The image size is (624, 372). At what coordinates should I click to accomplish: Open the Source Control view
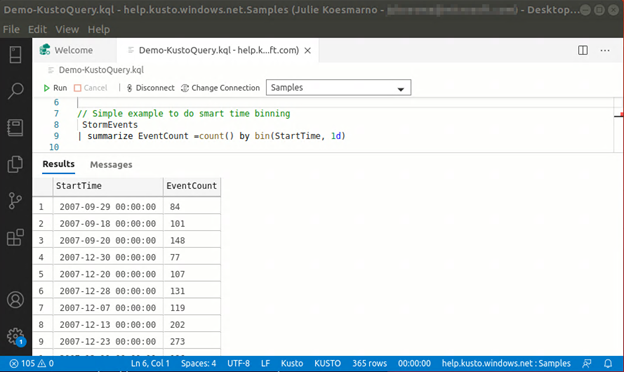coord(16,201)
